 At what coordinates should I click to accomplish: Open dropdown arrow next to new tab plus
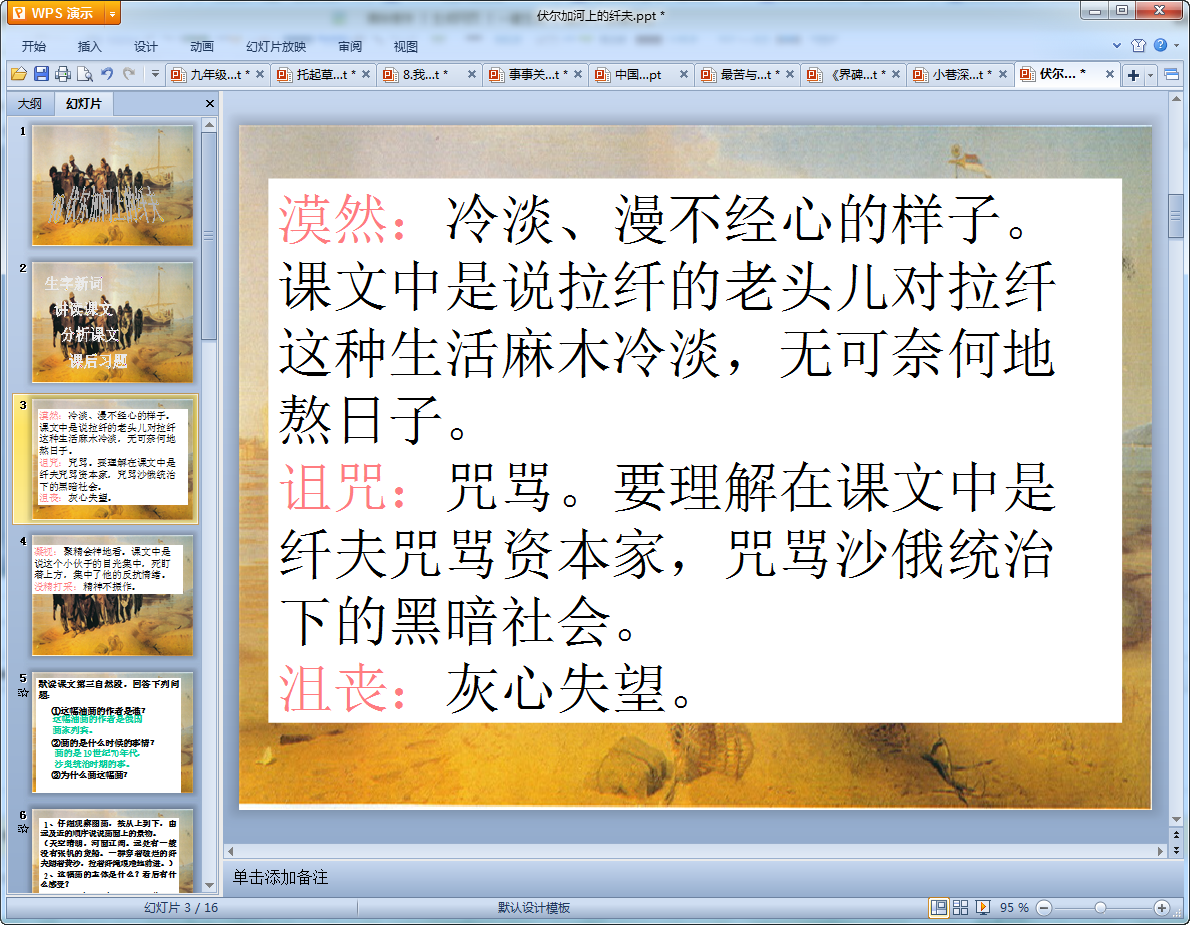click(1151, 74)
